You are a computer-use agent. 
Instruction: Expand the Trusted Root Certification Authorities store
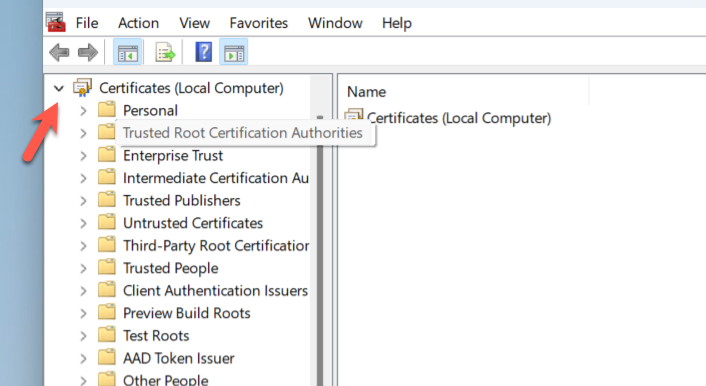[83, 133]
